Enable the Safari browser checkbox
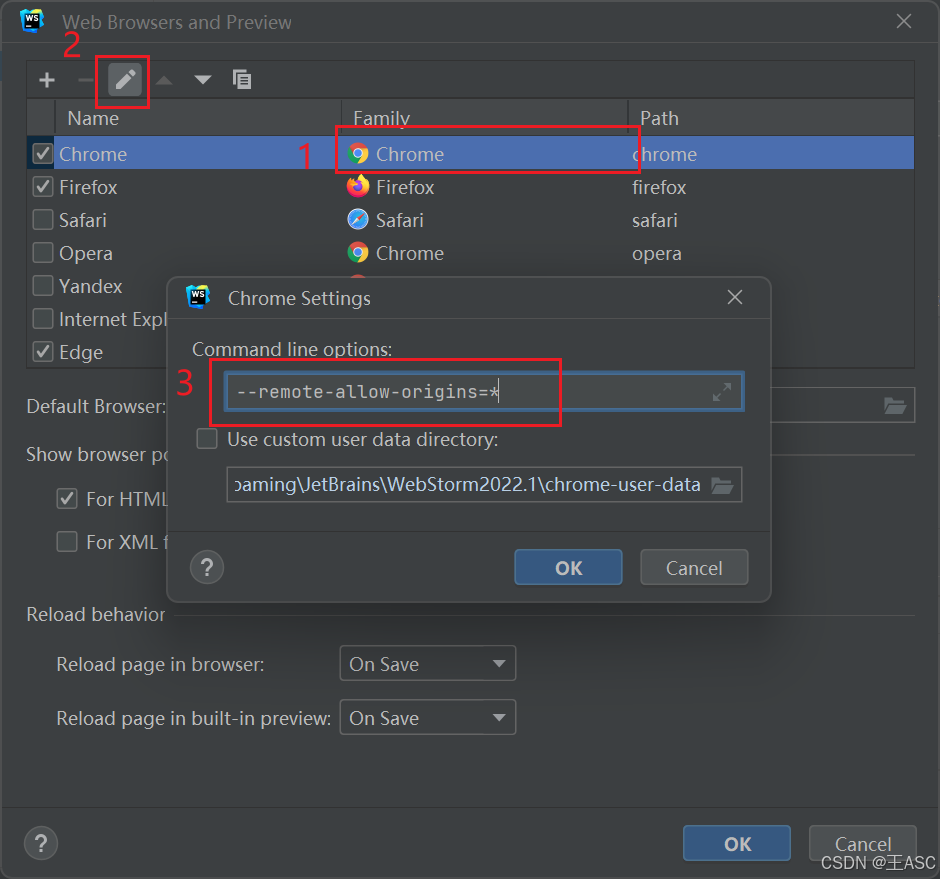Image resolution: width=940 pixels, height=879 pixels. 43,220
